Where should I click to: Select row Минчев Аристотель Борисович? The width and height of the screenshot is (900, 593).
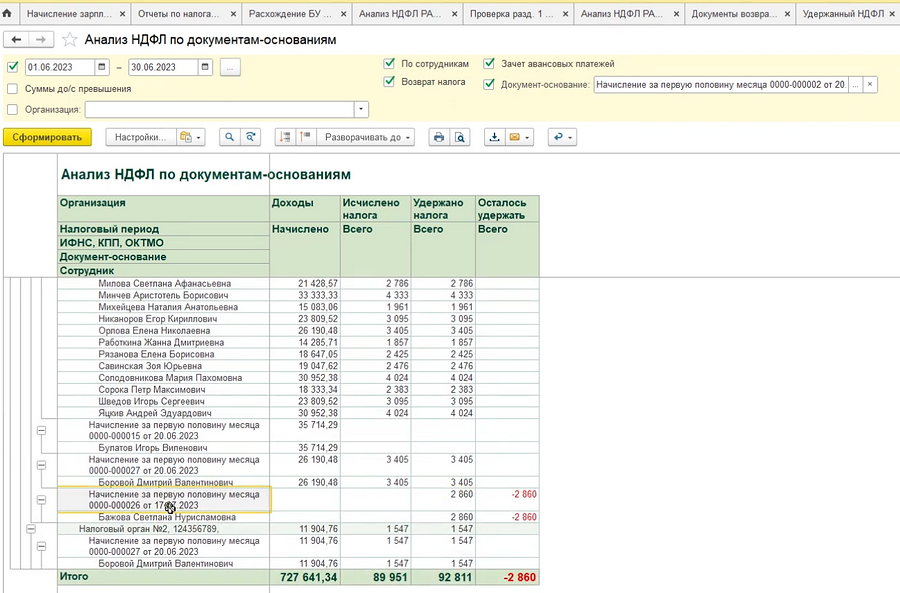point(298,295)
